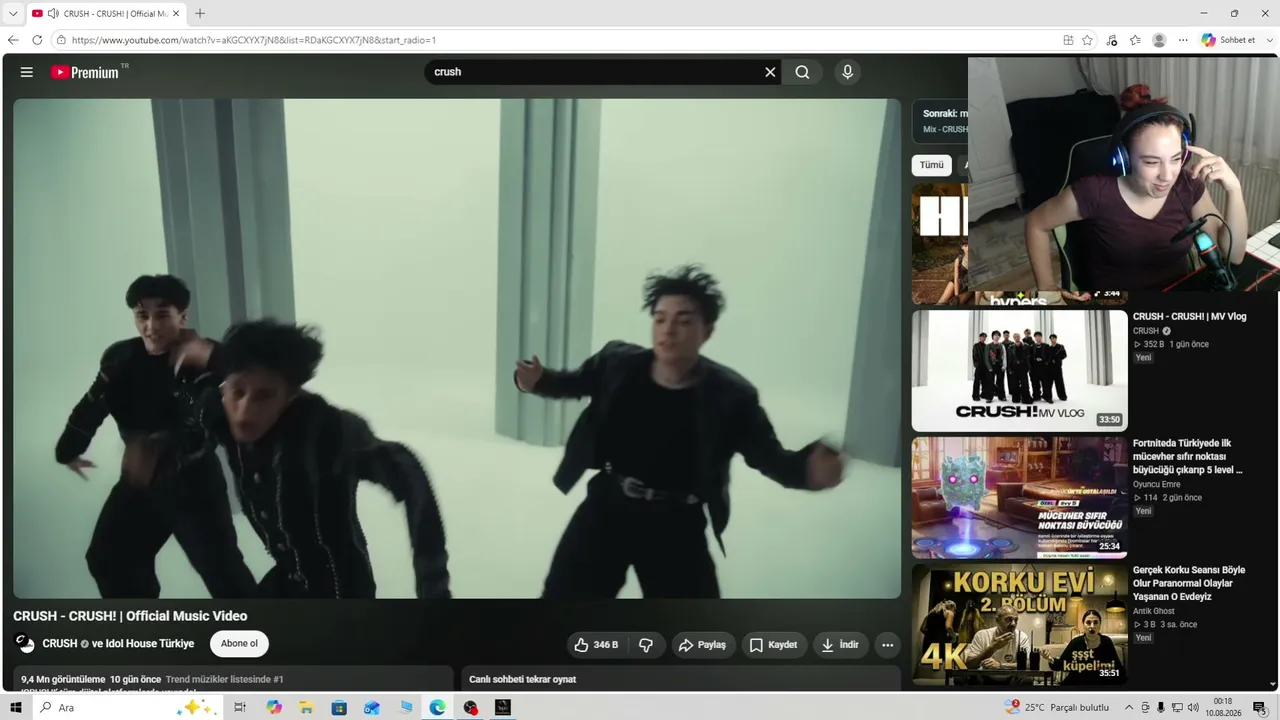Image resolution: width=1280 pixels, height=720 pixels.
Task: Share the video via Paylaş
Action: pyautogui.click(x=703, y=645)
